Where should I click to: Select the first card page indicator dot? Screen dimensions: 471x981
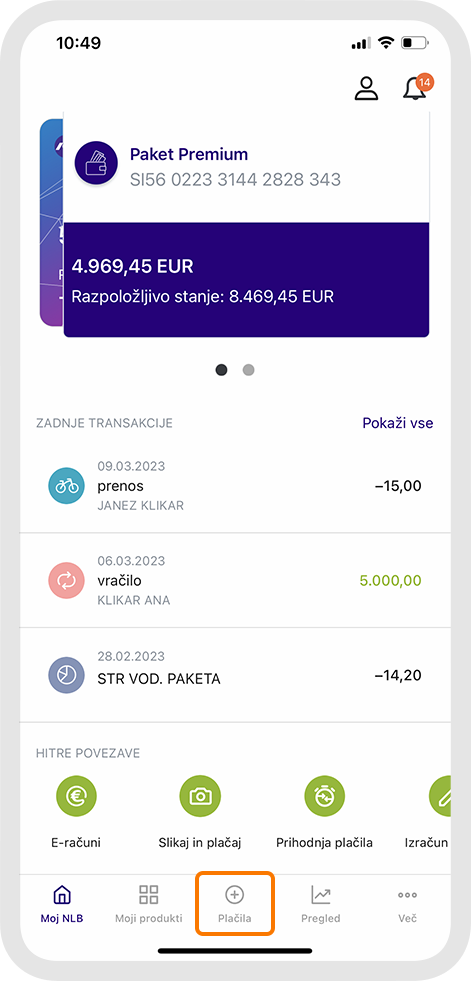click(x=221, y=370)
